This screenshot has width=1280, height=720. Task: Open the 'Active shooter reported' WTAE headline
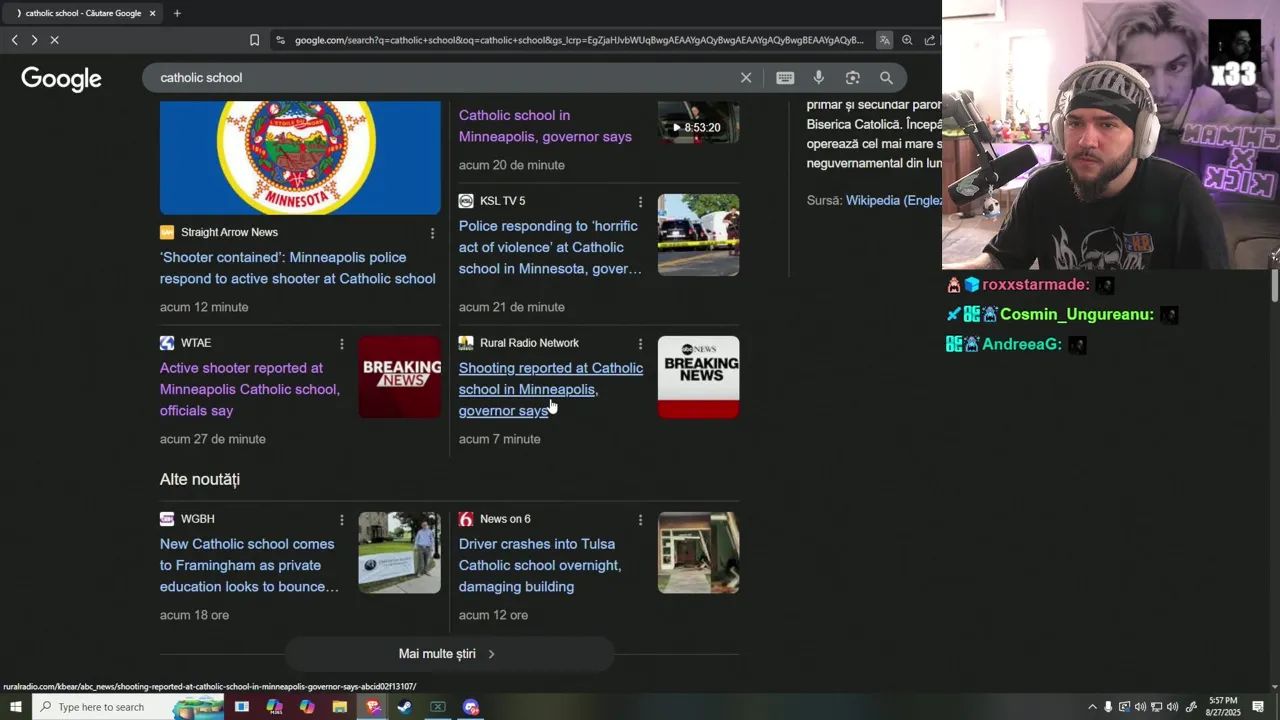250,389
